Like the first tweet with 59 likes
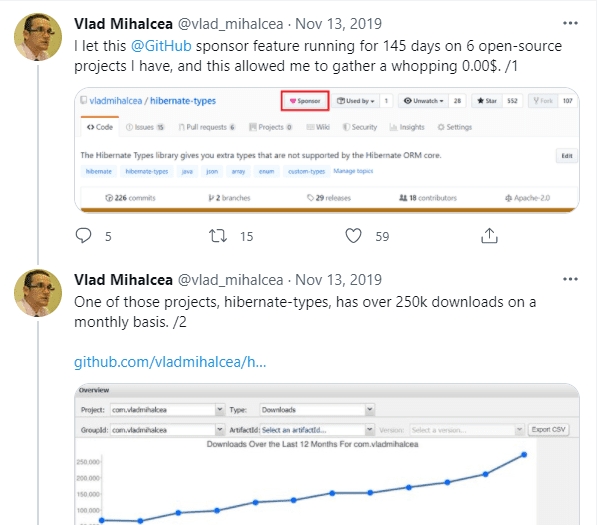This screenshot has height=525, width=616. pyautogui.click(x=353, y=236)
